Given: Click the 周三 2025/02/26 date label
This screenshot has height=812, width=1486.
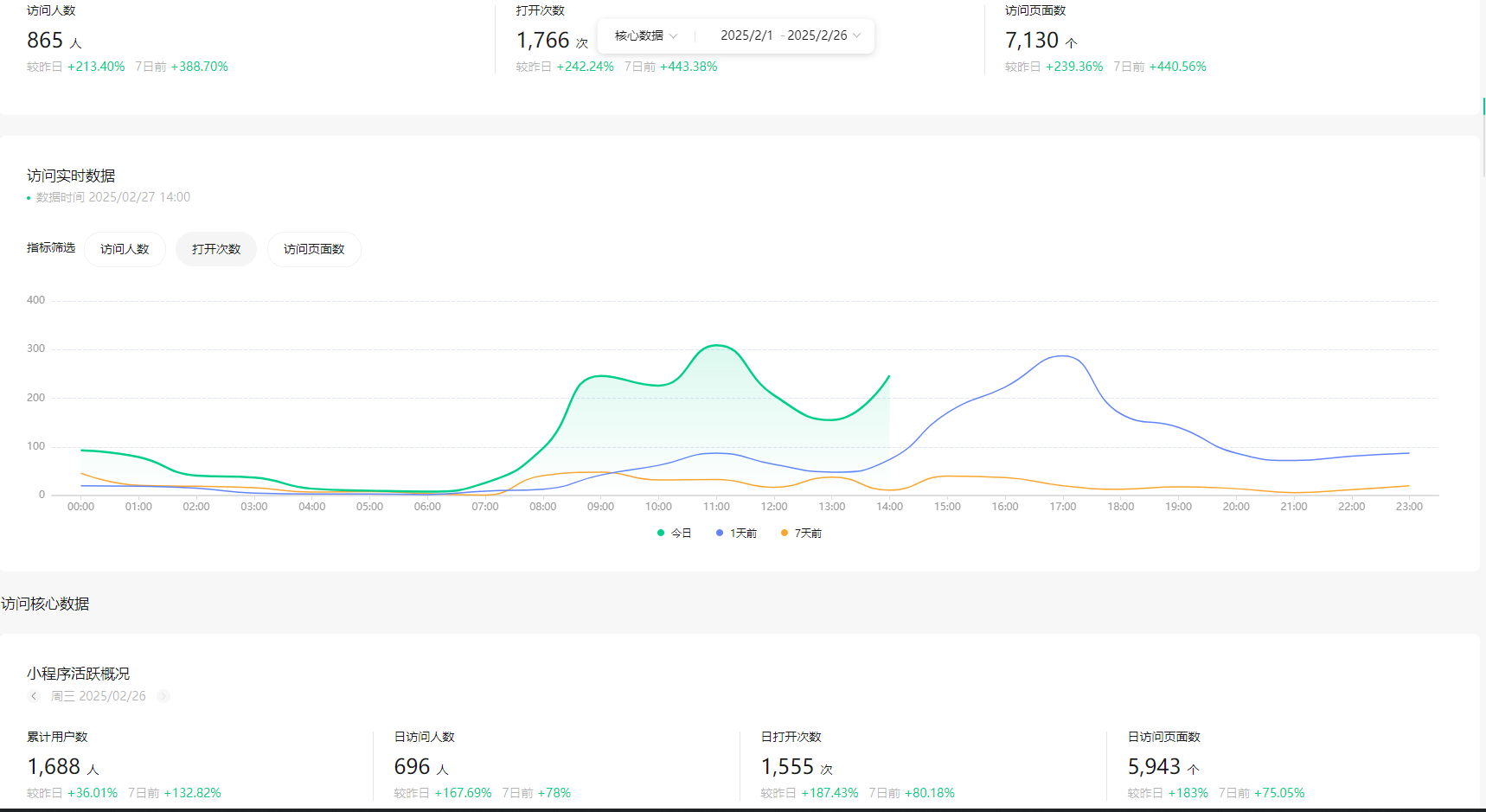Looking at the screenshot, I should point(99,696).
